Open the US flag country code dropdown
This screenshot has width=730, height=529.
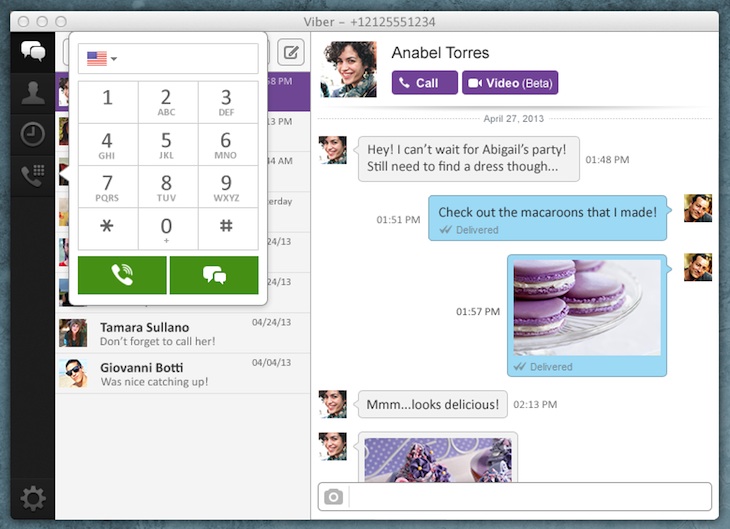[101, 59]
